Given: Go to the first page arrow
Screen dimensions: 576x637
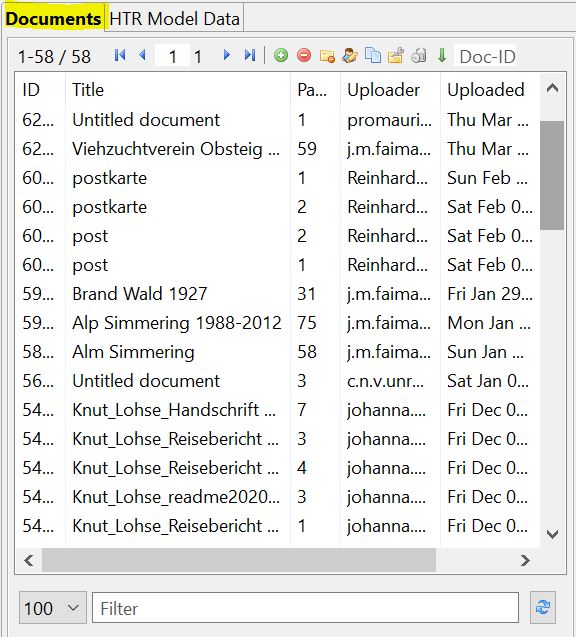Looking at the screenshot, I should point(120,55).
